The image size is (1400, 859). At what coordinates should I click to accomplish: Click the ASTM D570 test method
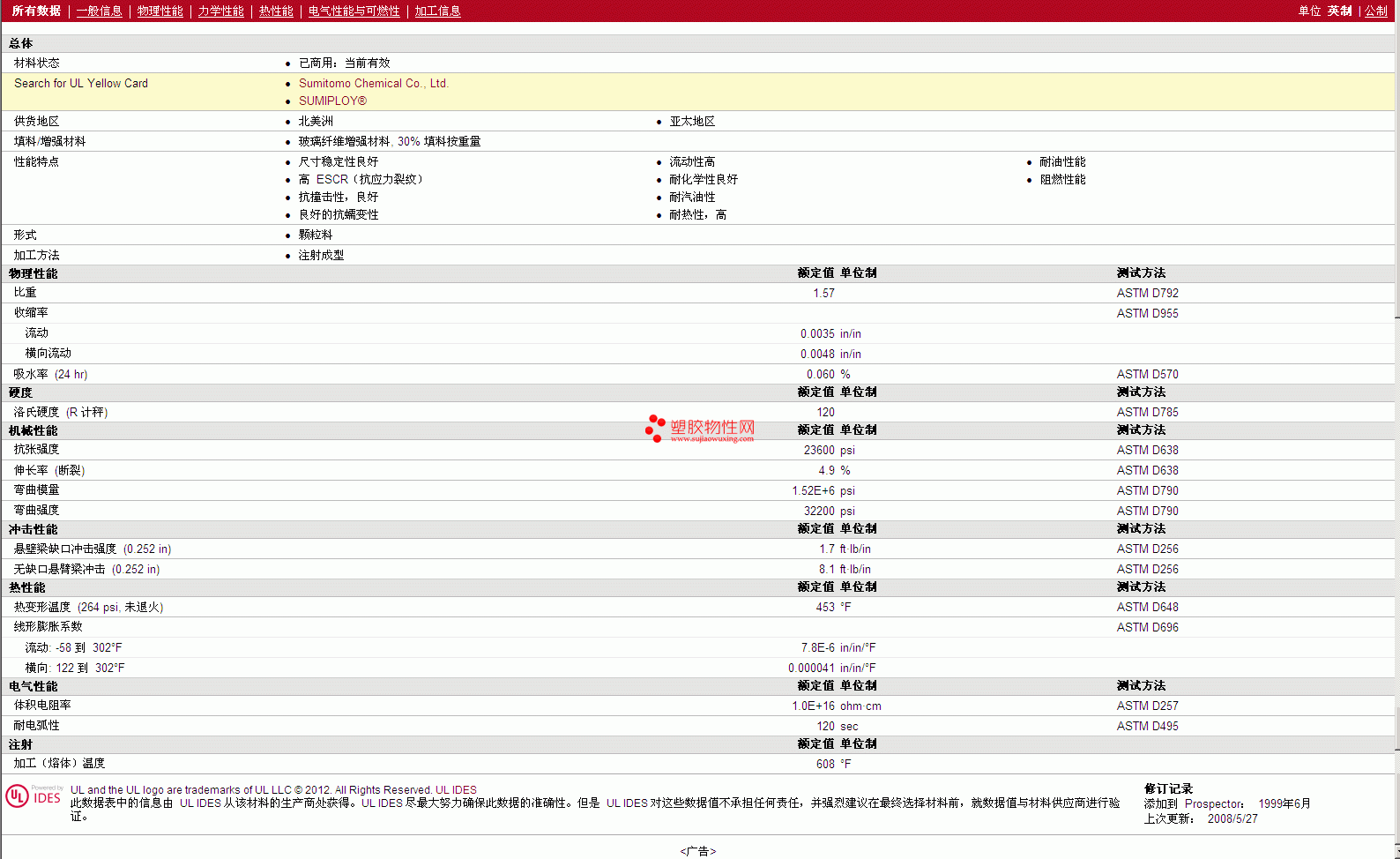click(1147, 374)
